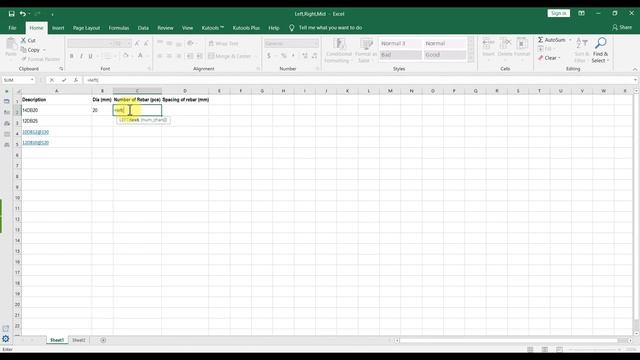Open Format as Table
Screen dimensions: 640x360
pos(366,50)
